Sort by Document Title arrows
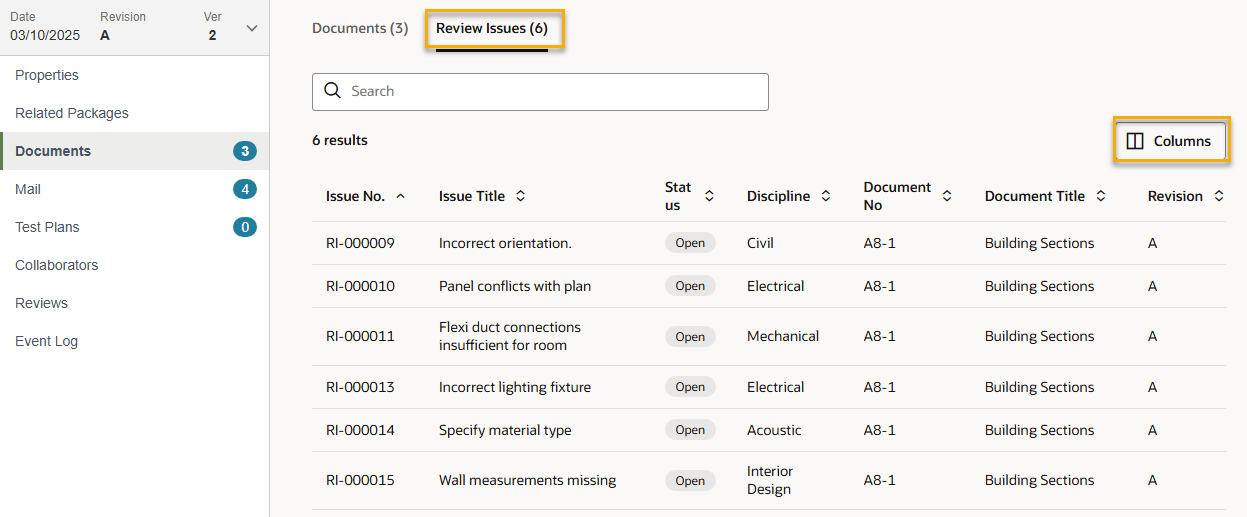This screenshot has width=1247, height=517. coord(1101,196)
